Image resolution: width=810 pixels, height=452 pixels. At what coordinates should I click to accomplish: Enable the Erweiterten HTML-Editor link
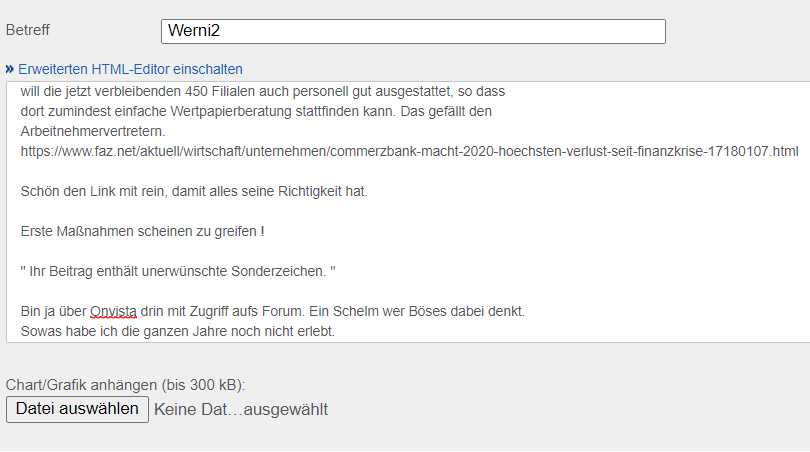point(130,69)
